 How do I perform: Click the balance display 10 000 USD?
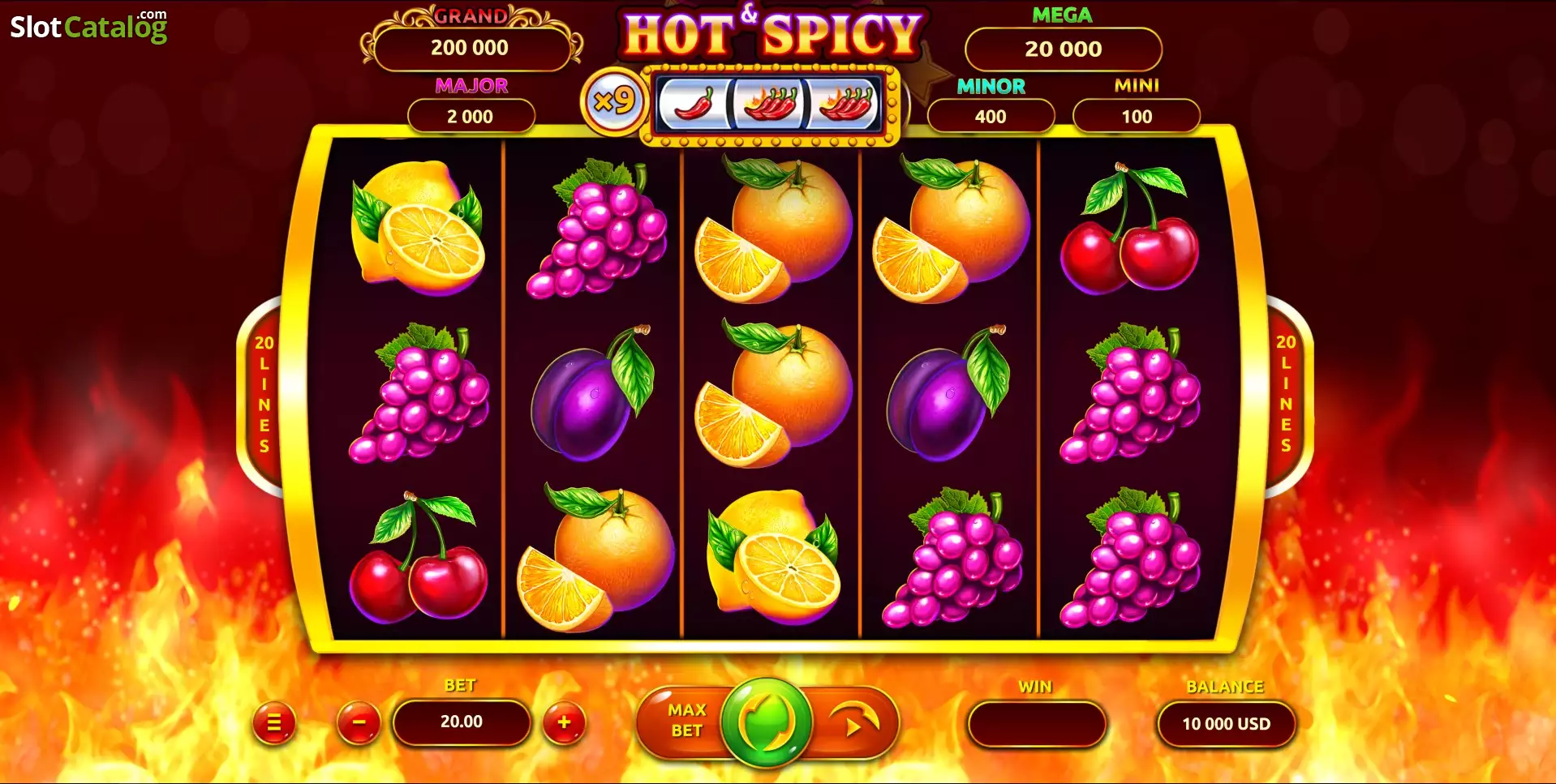tap(1227, 724)
